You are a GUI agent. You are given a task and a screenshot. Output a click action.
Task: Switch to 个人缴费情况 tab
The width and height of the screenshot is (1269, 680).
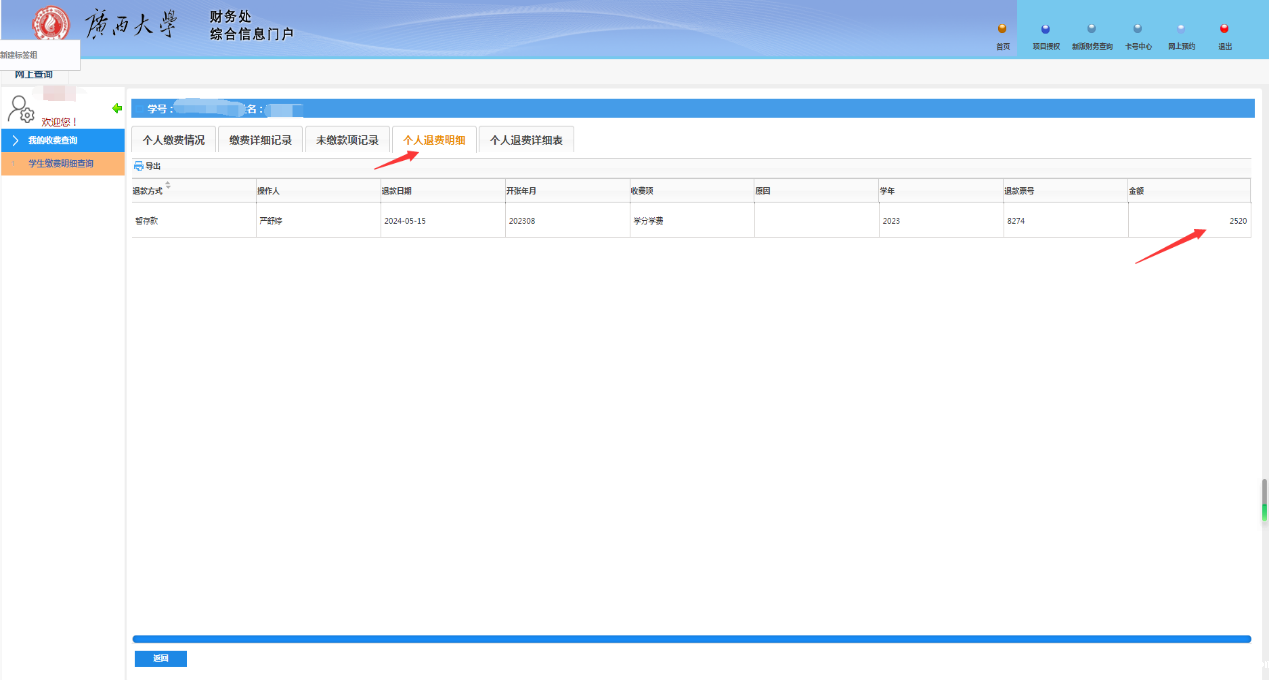[x=173, y=141]
